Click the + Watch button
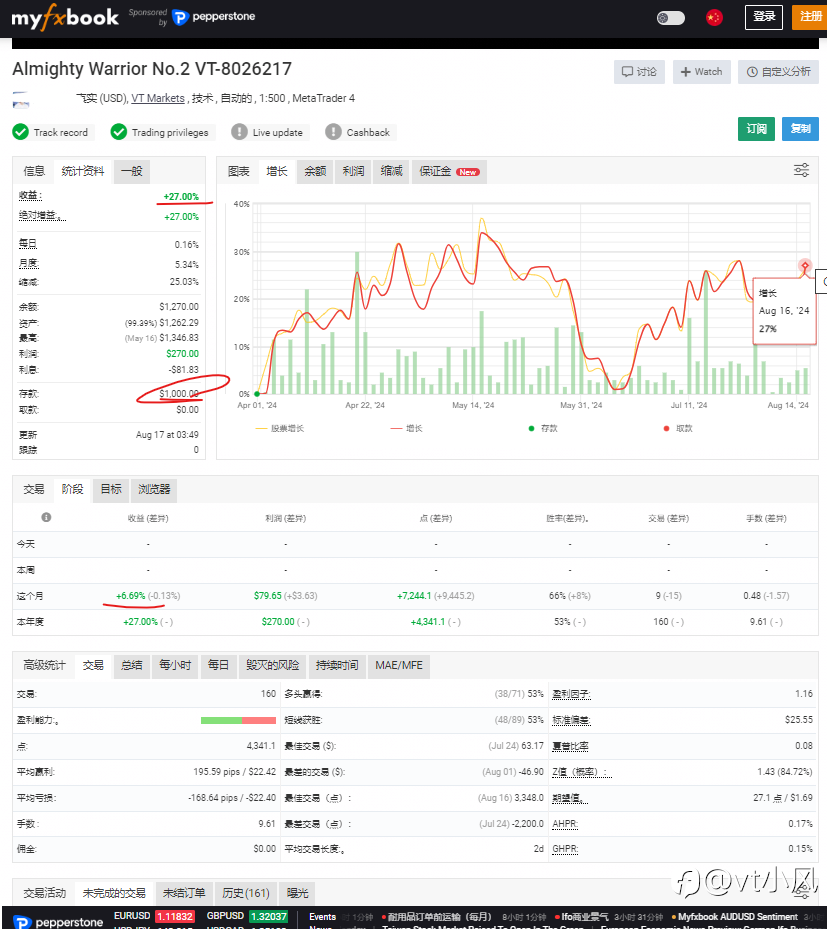Screen dimensions: 827x929 coord(701,72)
